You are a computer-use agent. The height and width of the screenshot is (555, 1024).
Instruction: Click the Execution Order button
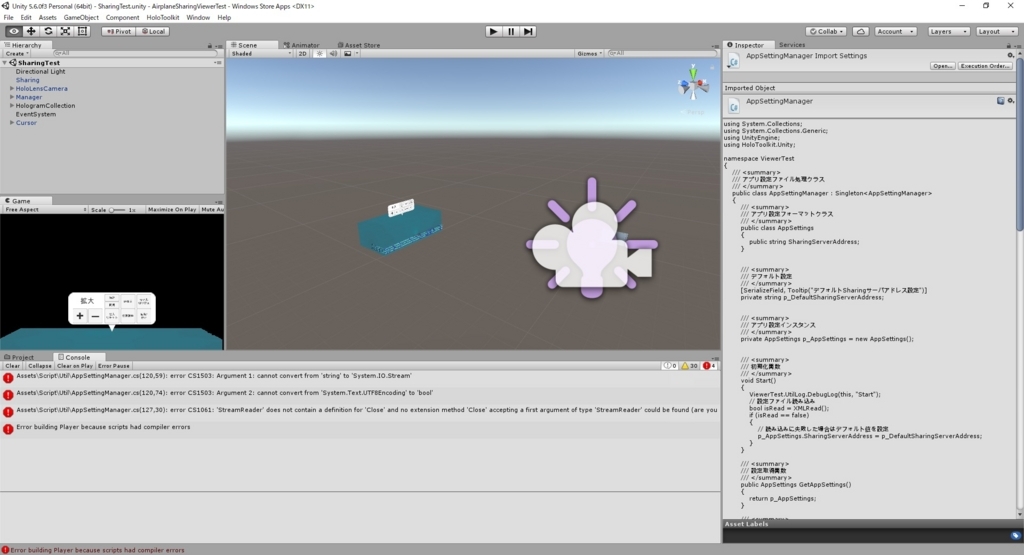coord(985,66)
